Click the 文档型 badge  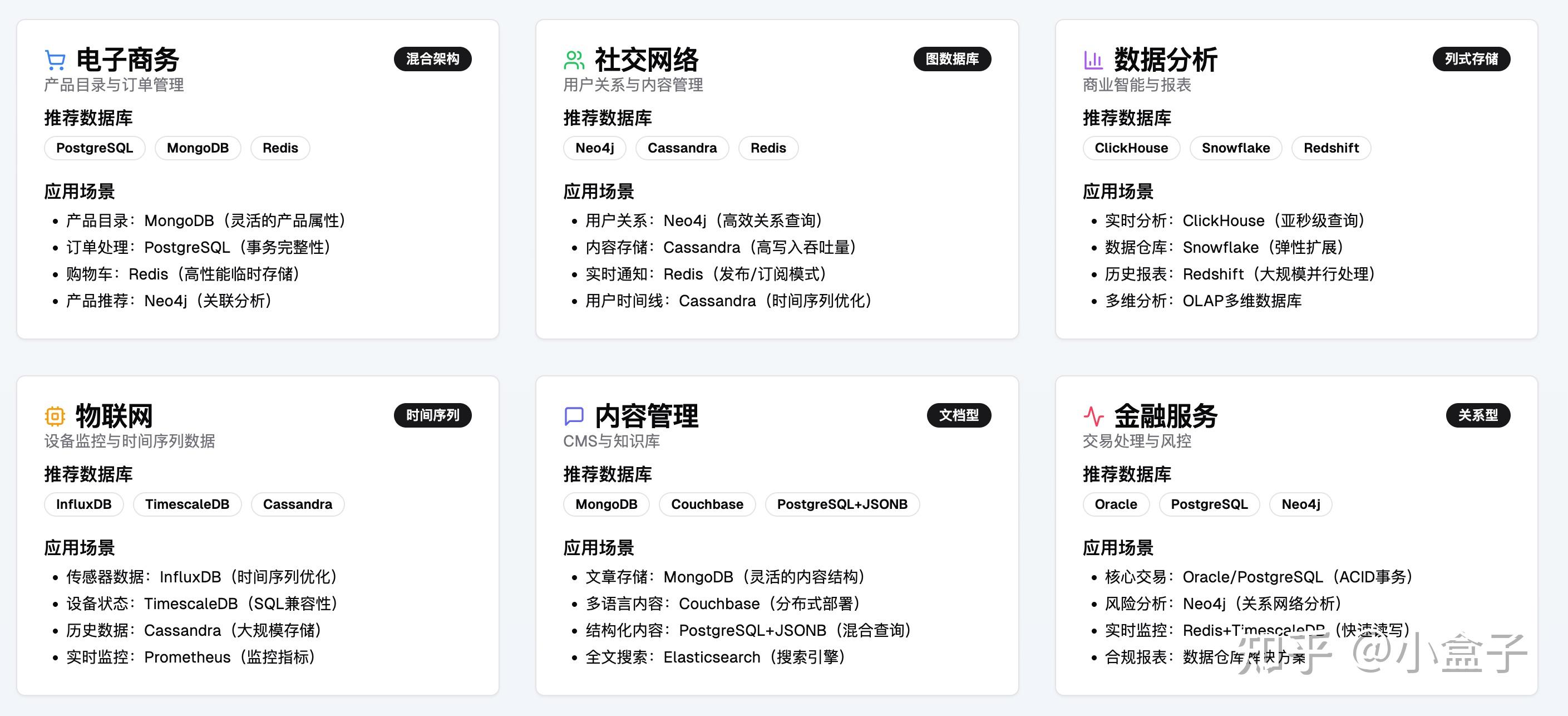coord(959,415)
